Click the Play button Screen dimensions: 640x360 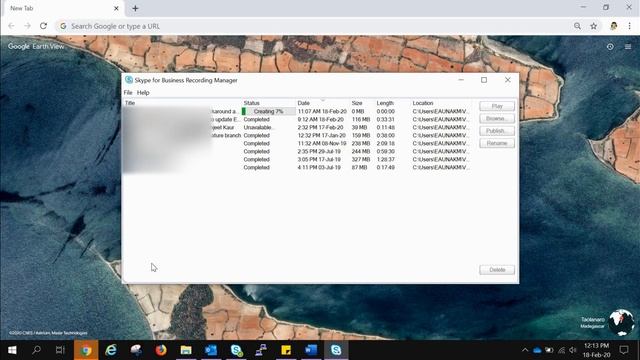tap(497, 106)
